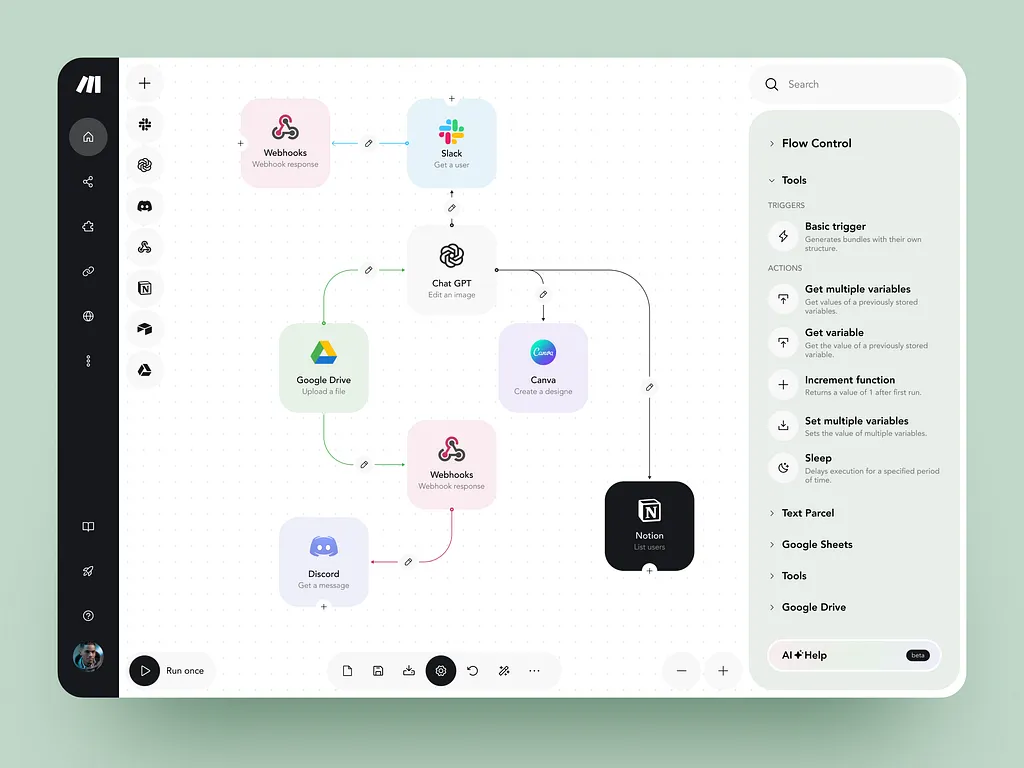Select the share icon in the left sidebar

coord(88,181)
